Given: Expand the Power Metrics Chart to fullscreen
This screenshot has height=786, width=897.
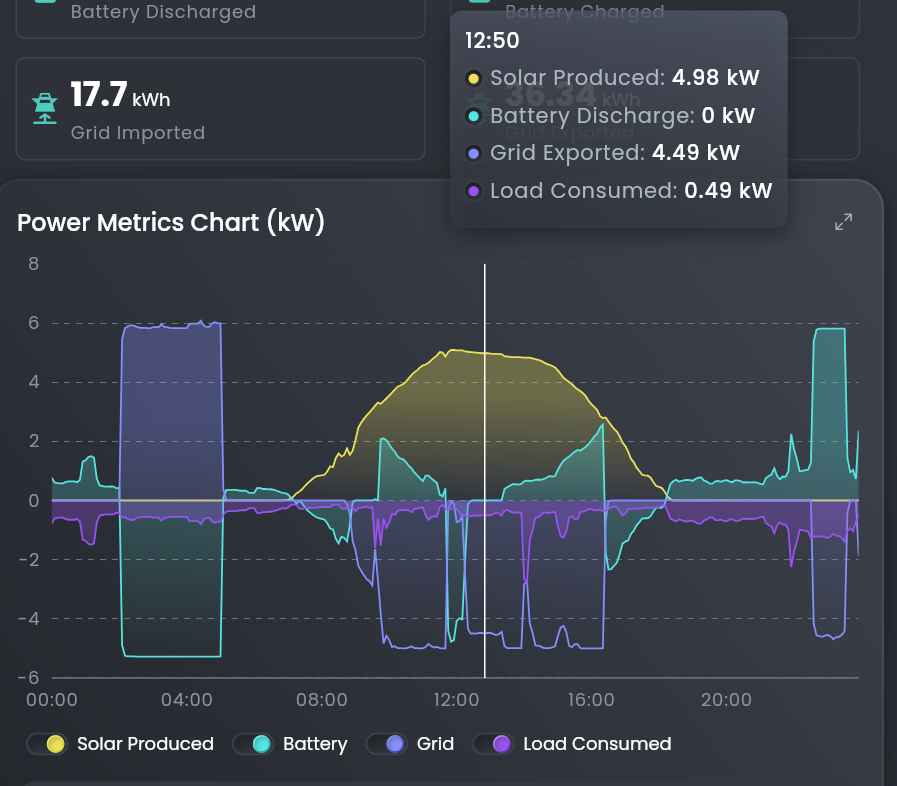Looking at the screenshot, I should click(843, 222).
